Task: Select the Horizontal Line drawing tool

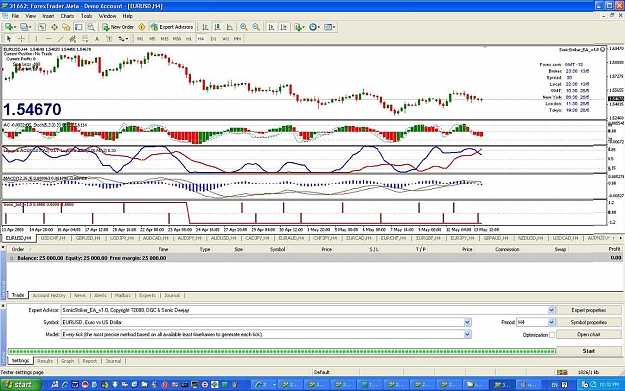Action: pyautogui.click(x=48, y=39)
